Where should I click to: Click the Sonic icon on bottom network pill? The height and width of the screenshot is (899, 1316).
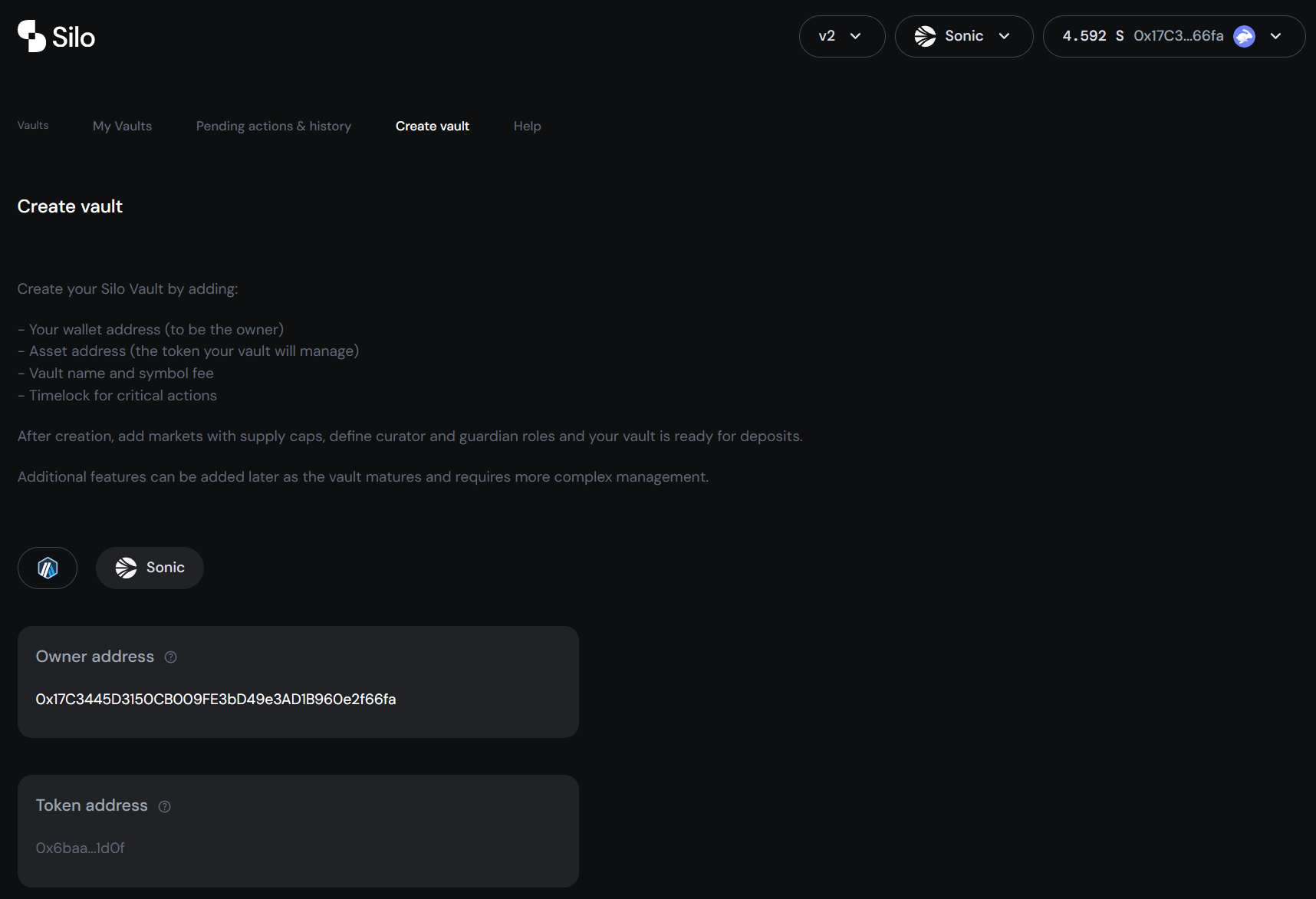tap(125, 568)
